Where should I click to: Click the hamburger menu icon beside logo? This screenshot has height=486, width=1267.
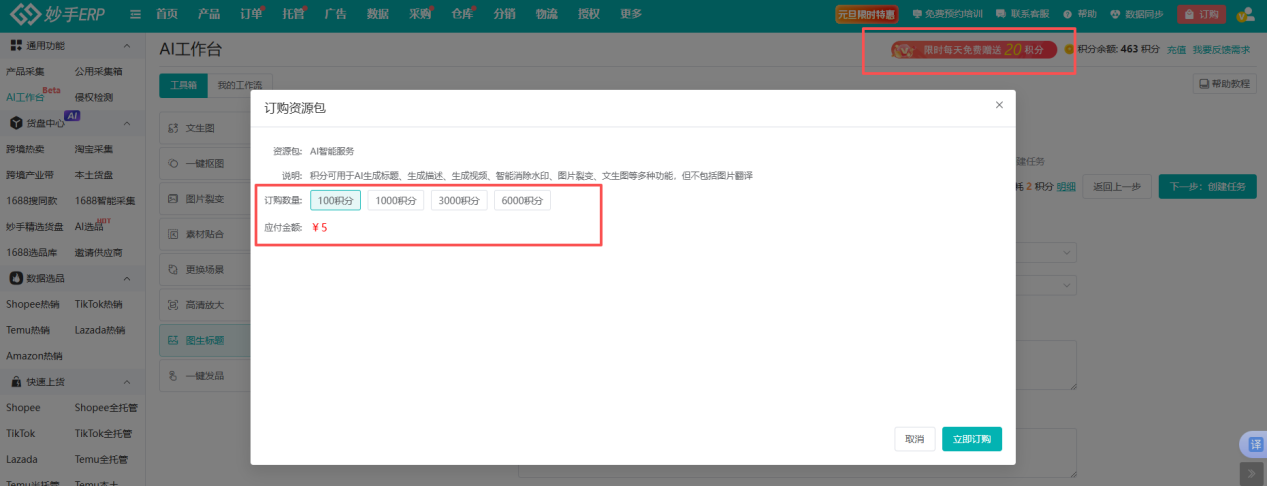click(x=135, y=14)
